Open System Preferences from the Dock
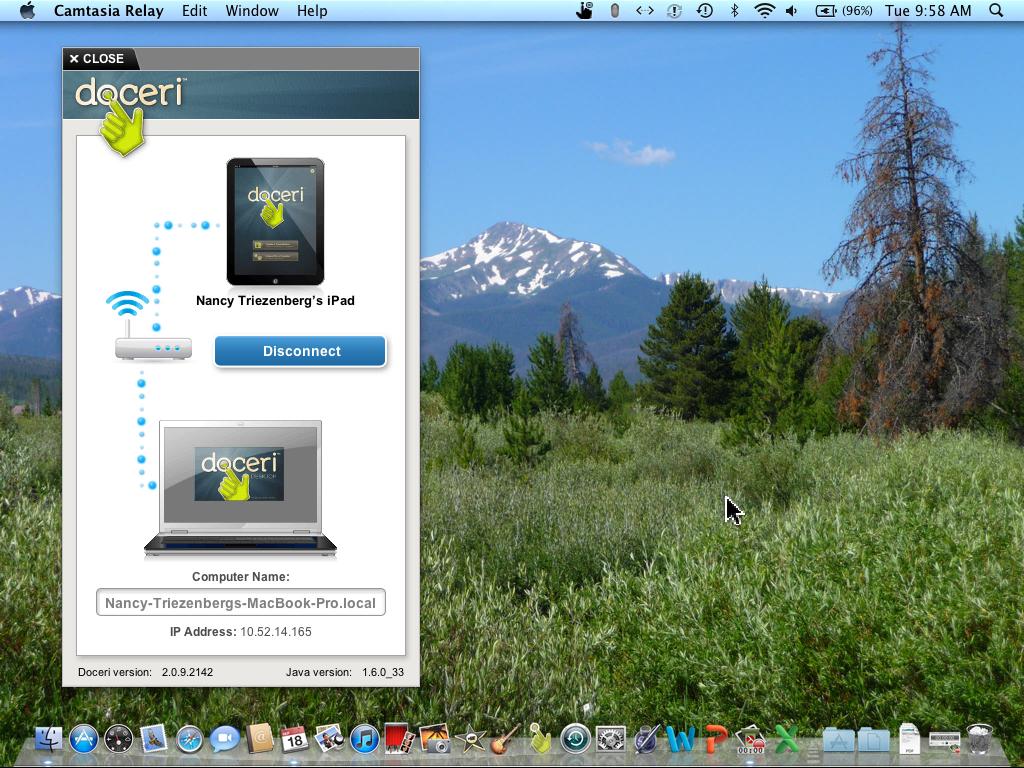Screen dimensions: 1024x768 point(611,739)
